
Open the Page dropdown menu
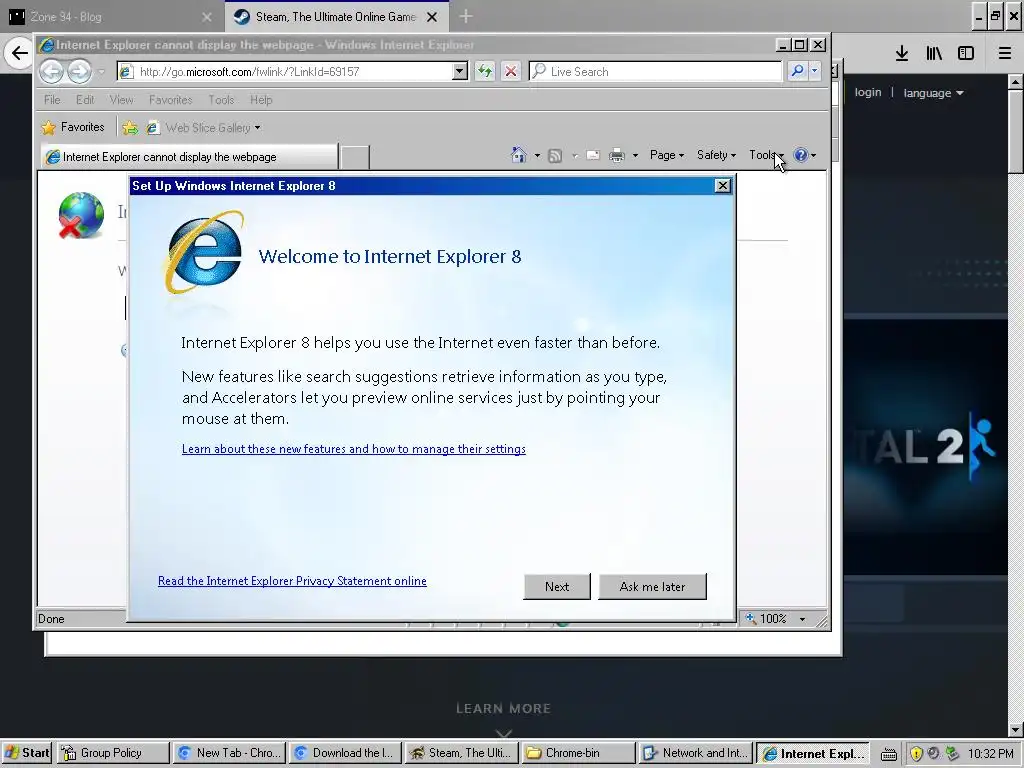pos(667,155)
